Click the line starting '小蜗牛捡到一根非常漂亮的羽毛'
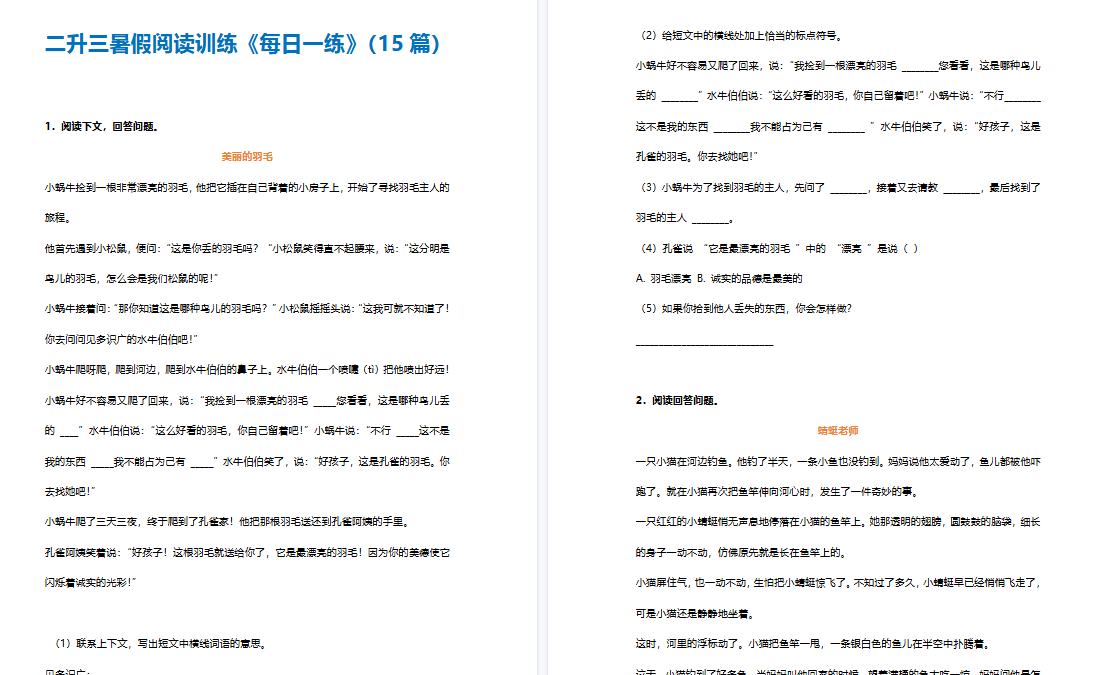Viewport: 1106px width, 675px height. coord(247,188)
